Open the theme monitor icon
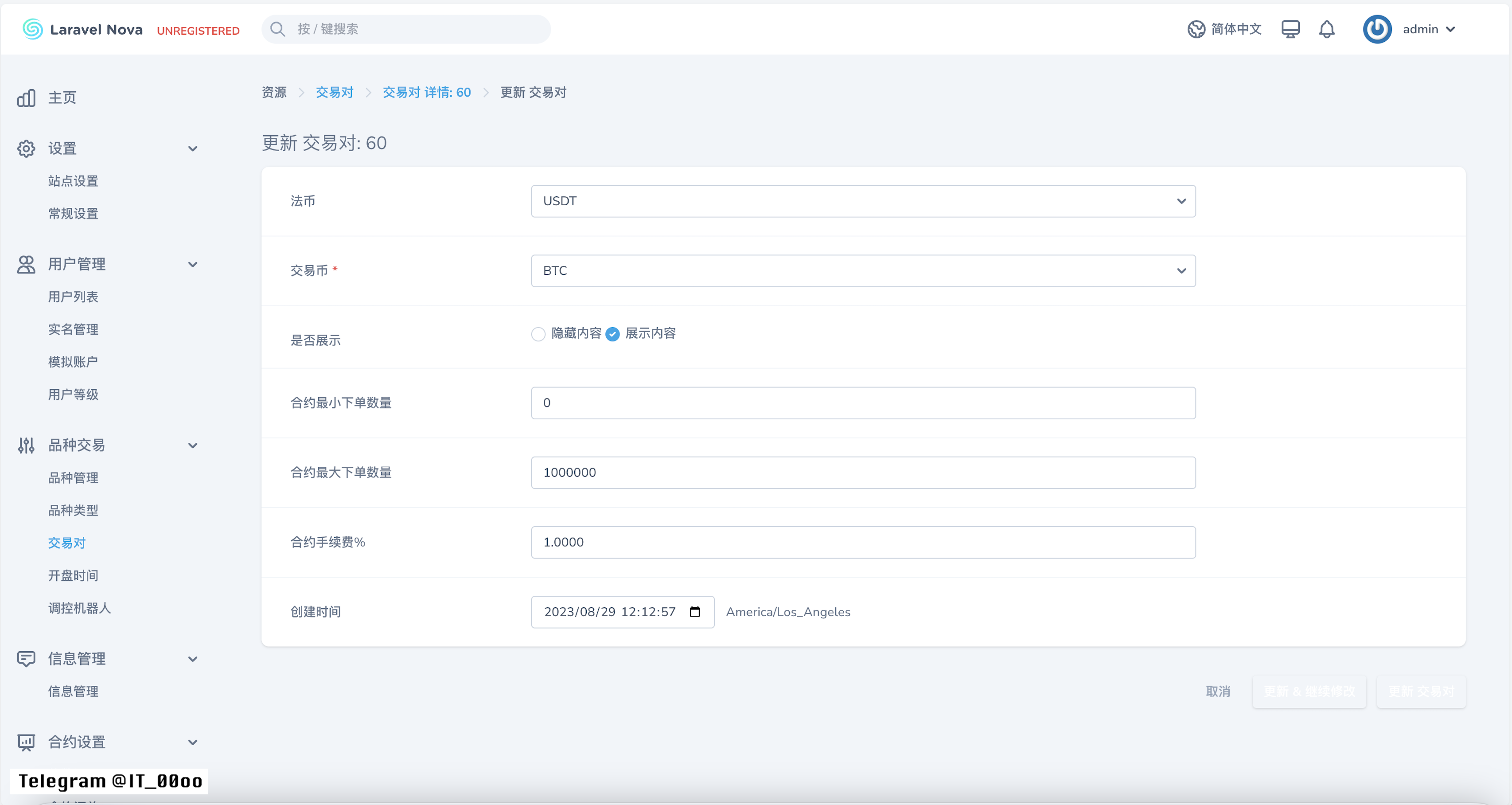Image resolution: width=1512 pixels, height=805 pixels. 1290,29
